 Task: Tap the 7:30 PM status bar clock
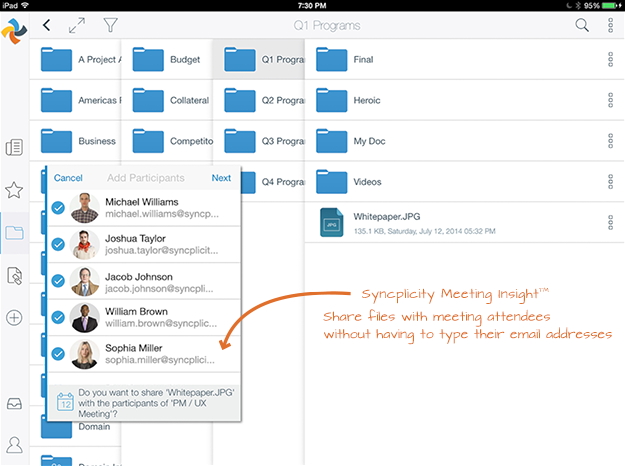(x=312, y=6)
